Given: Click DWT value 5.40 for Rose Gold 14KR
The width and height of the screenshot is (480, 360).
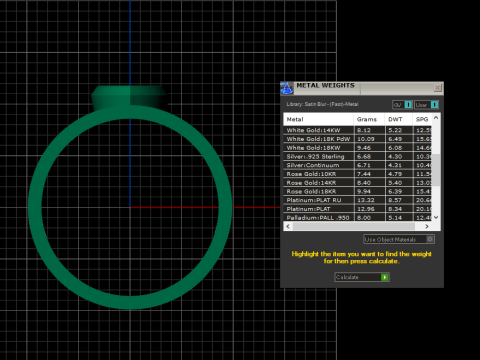Looking at the screenshot, I should point(395,183).
